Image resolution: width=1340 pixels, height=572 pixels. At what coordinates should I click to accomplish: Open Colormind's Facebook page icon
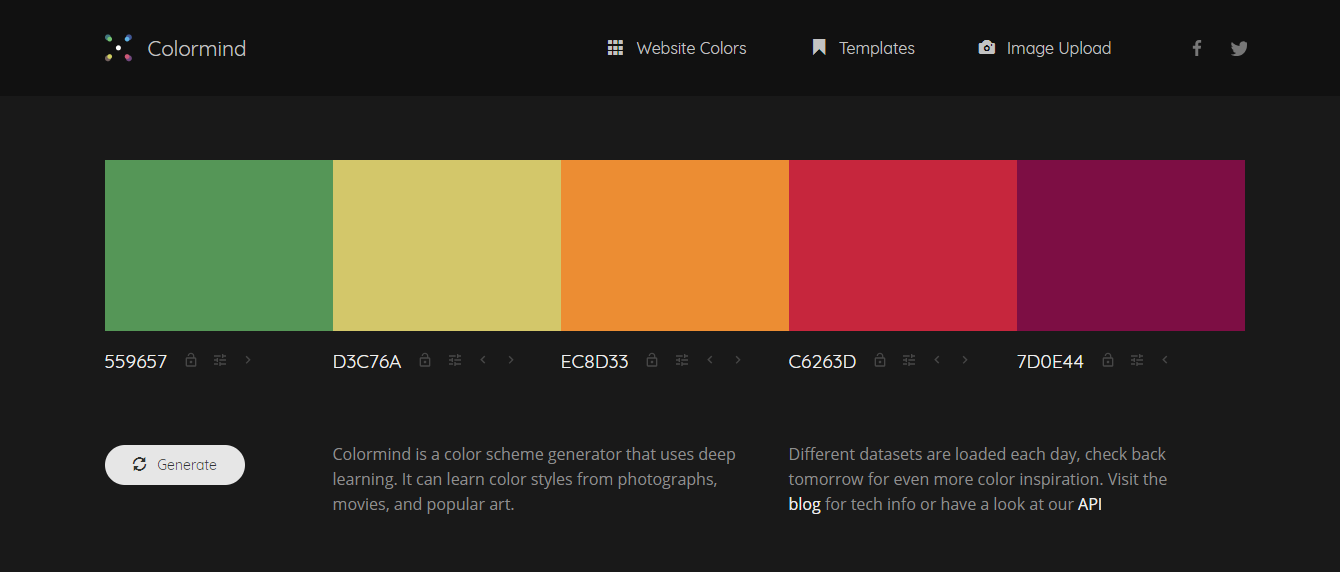[x=1196, y=48]
